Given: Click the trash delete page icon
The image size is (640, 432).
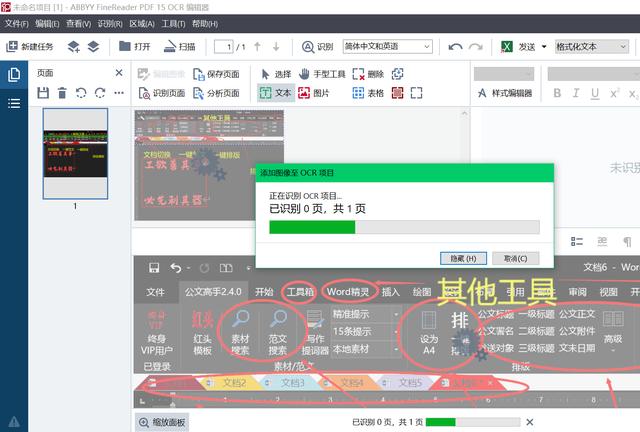Looking at the screenshot, I should click(62, 93).
